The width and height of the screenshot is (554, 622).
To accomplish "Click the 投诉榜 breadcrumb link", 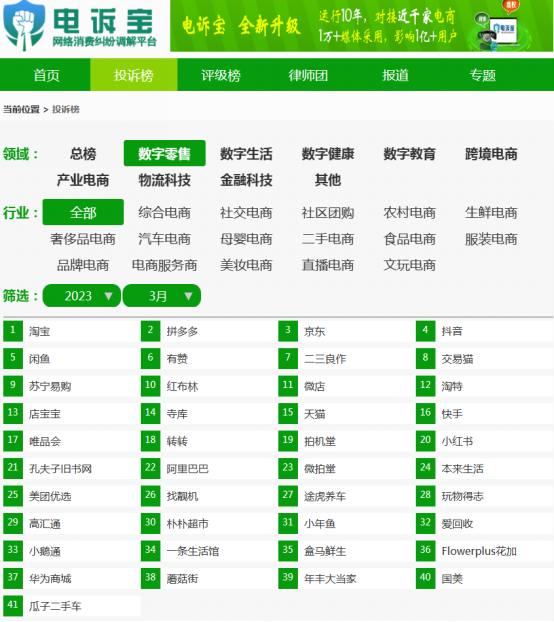I will click(66, 109).
